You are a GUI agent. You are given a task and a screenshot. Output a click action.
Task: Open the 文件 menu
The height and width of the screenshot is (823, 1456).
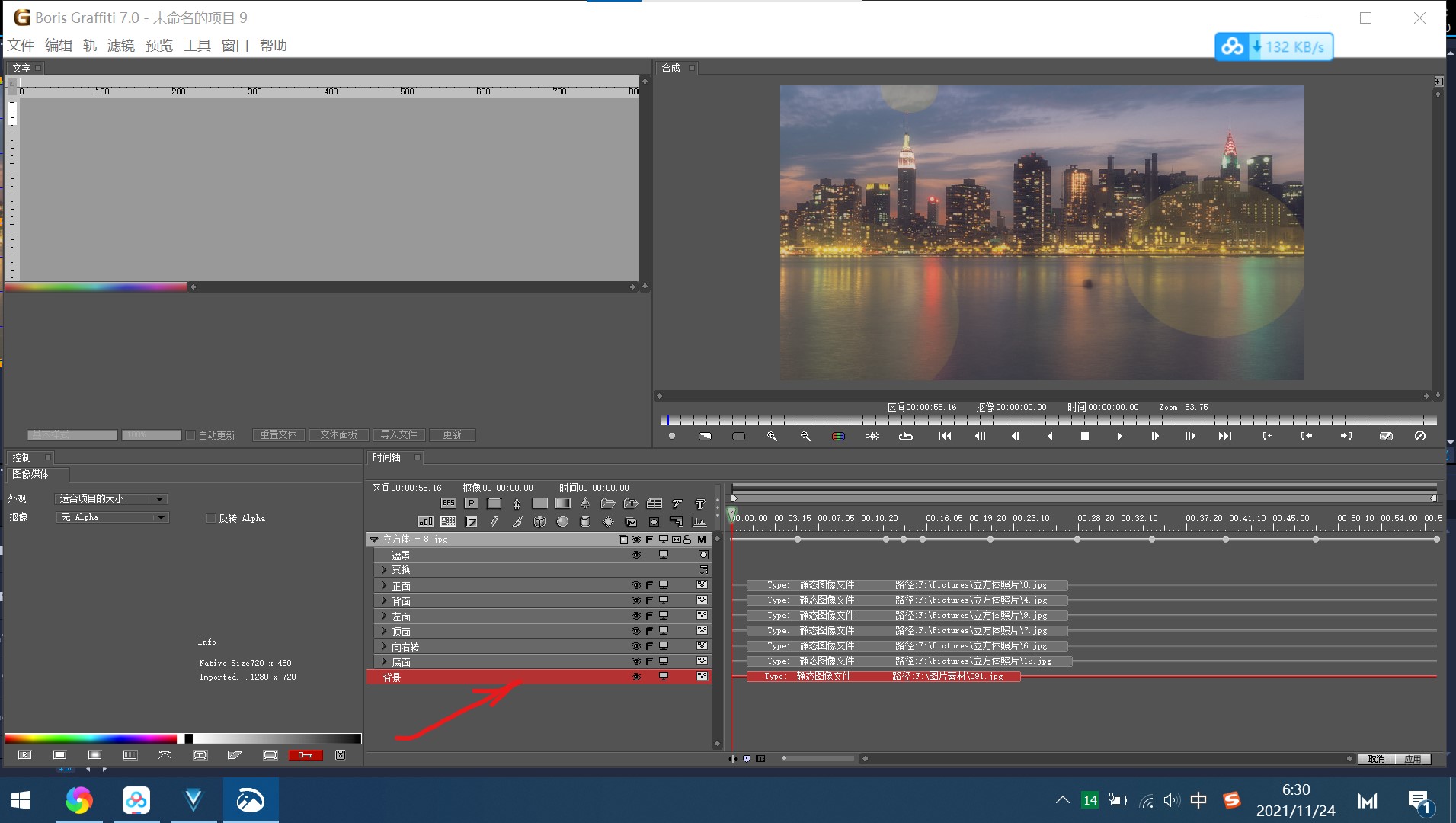point(21,46)
